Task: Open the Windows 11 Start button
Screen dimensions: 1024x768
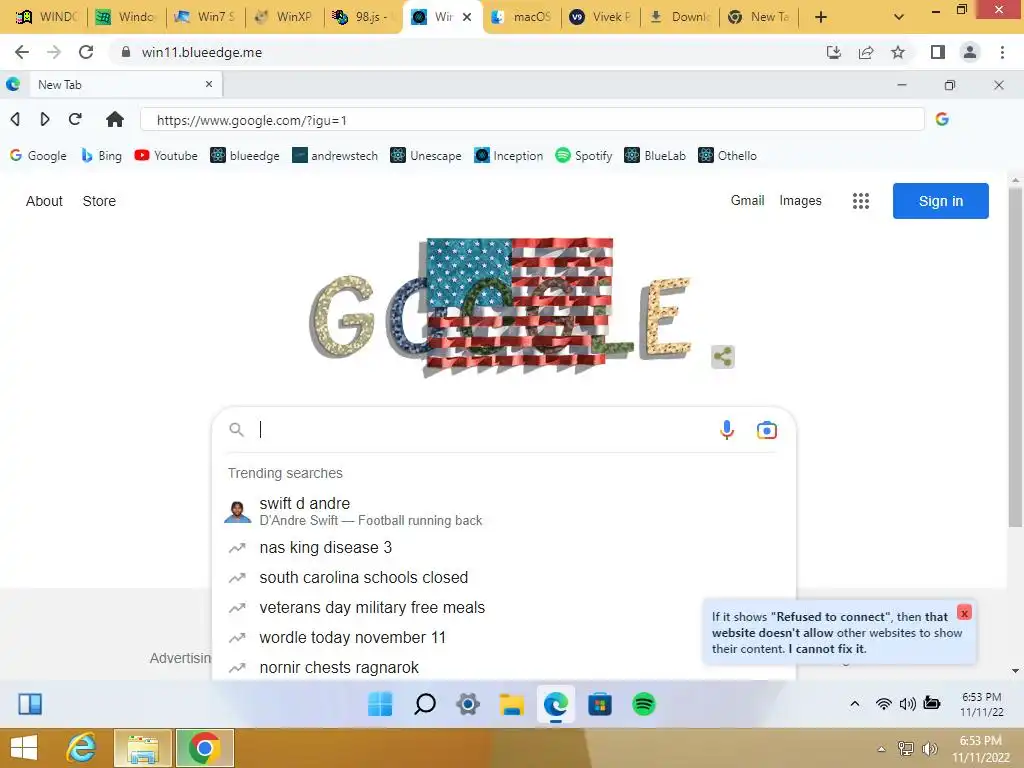Action: coord(380,704)
